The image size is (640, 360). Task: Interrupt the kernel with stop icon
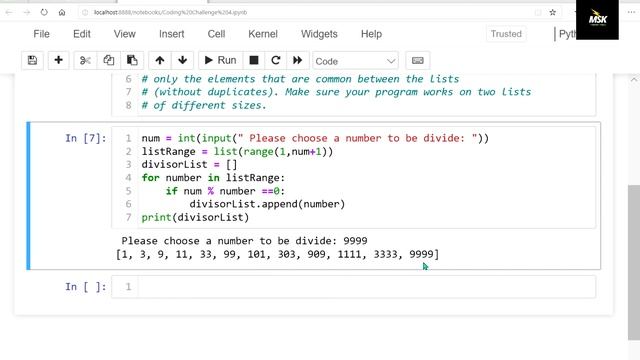point(254,60)
